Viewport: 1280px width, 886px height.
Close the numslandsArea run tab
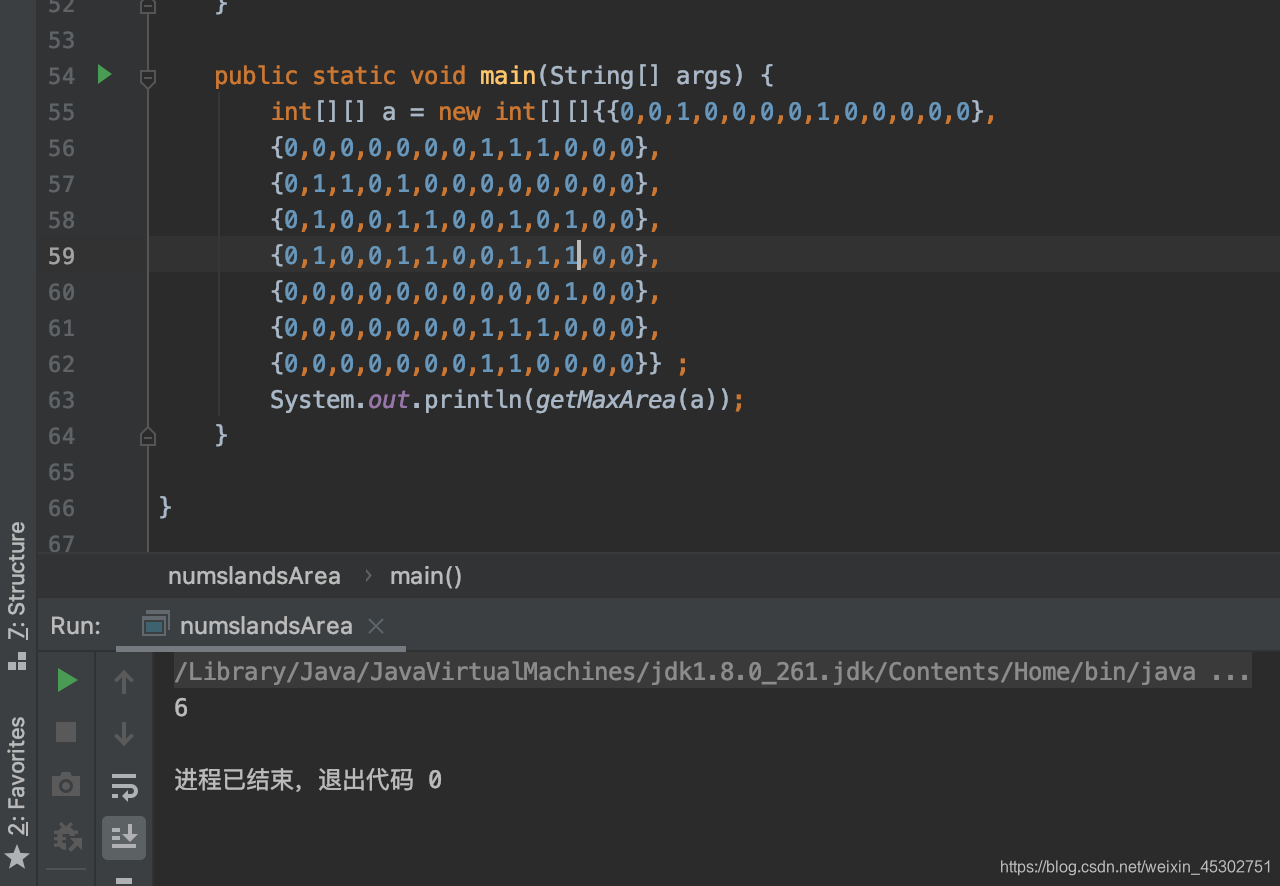pos(376,627)
